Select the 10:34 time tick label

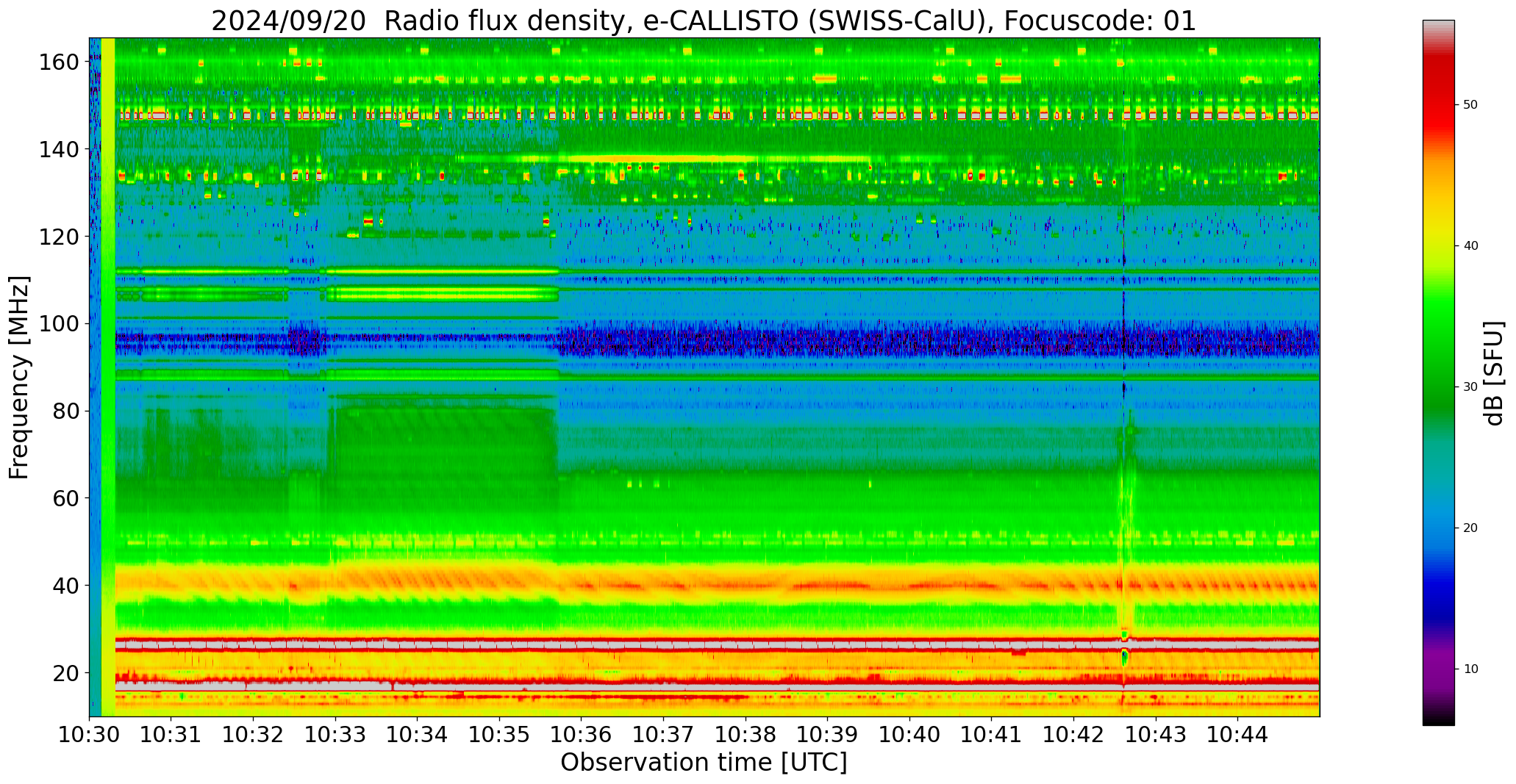coord(418,734)
